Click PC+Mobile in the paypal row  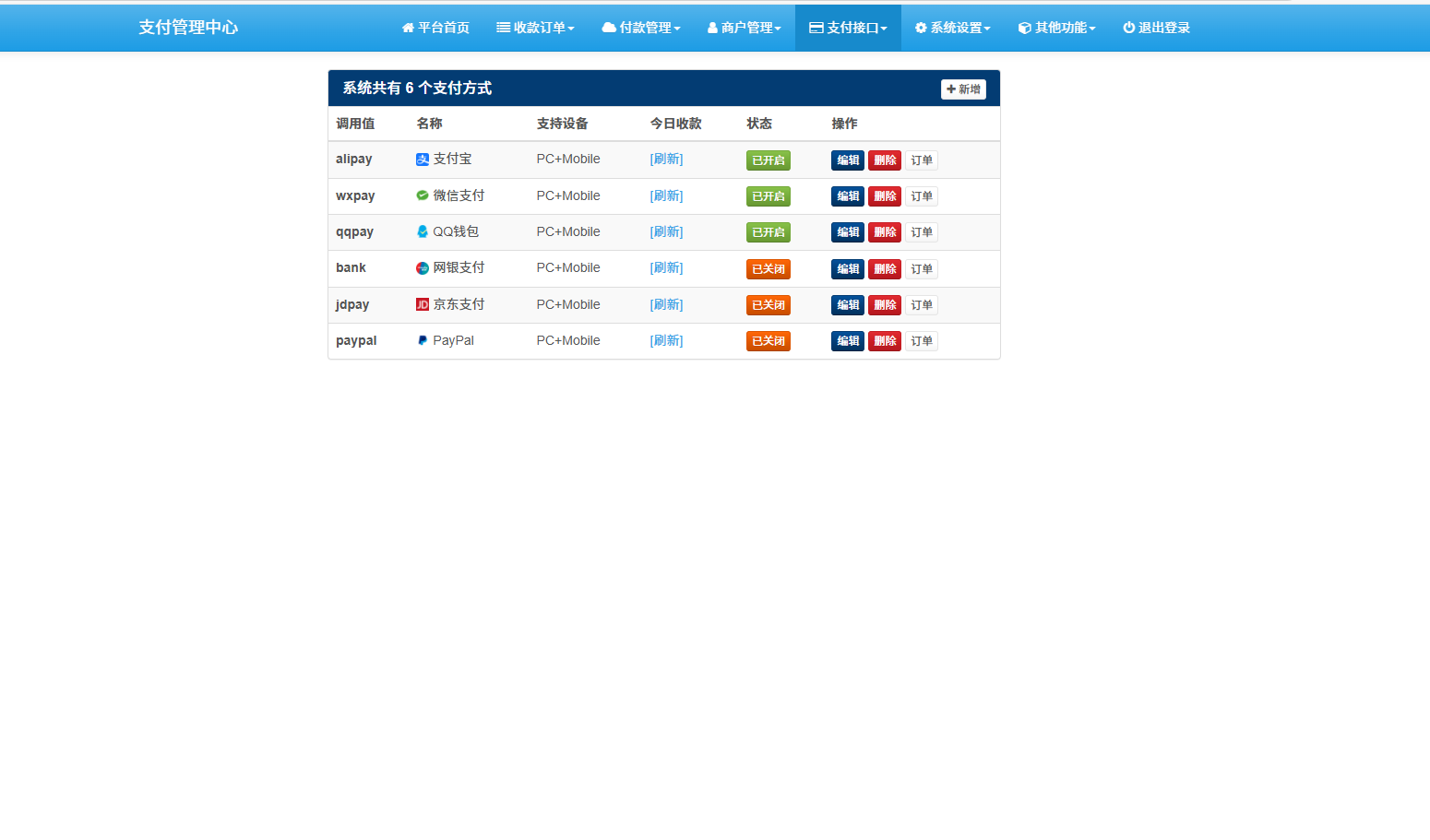coord(568,340)
